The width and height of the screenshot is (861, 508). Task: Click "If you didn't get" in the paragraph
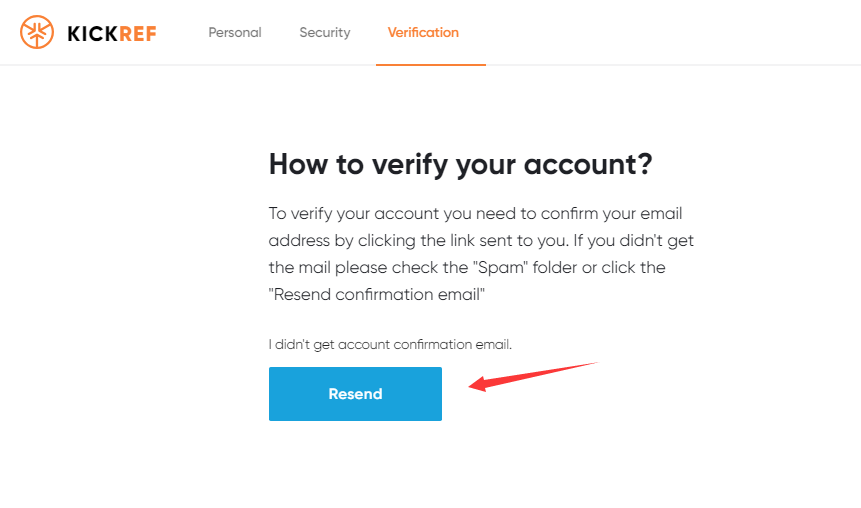pyautogui.click(x=634, y=241)
